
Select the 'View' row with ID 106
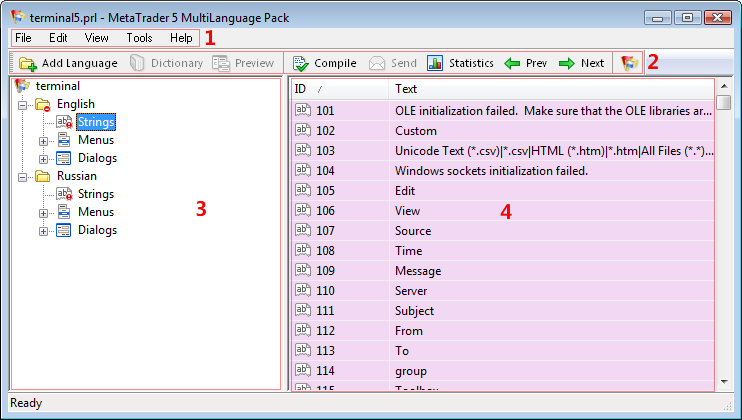click(502, 210)
